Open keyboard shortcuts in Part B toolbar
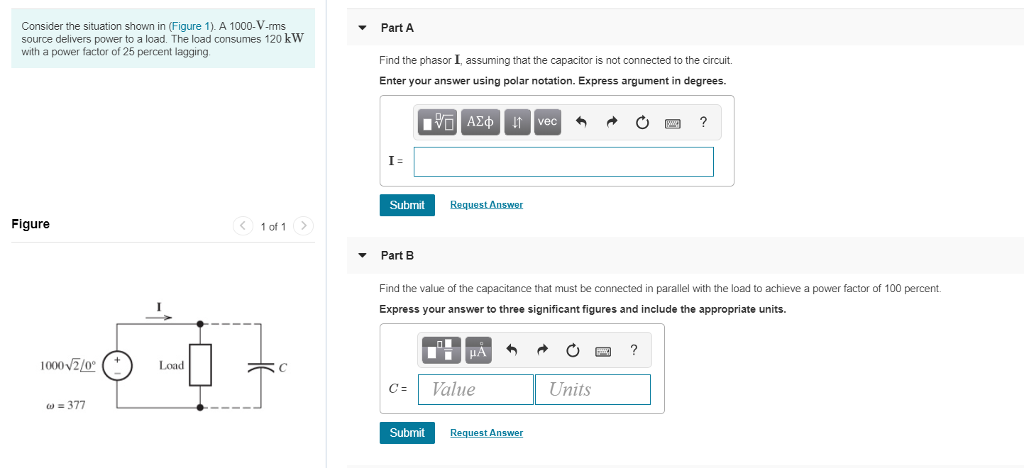The image size is (1024, 468). point(603,350)
